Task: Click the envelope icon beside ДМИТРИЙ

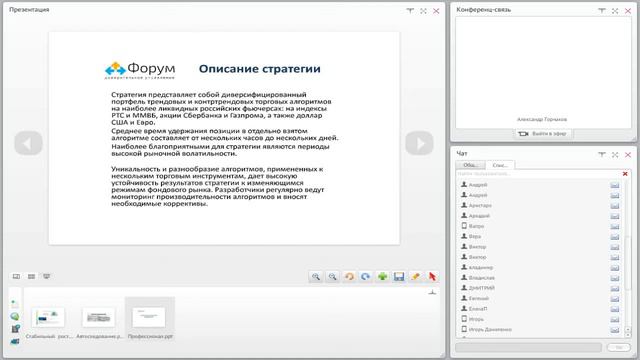Action: tap(615, 288)
